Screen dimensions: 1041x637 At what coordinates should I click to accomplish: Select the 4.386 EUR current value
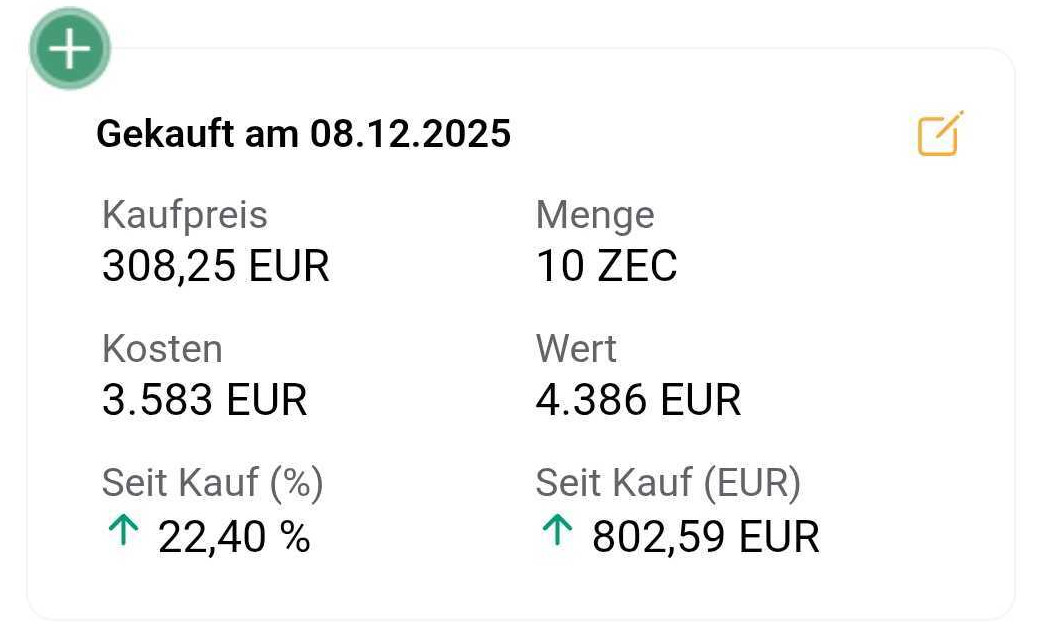[638, 400]
